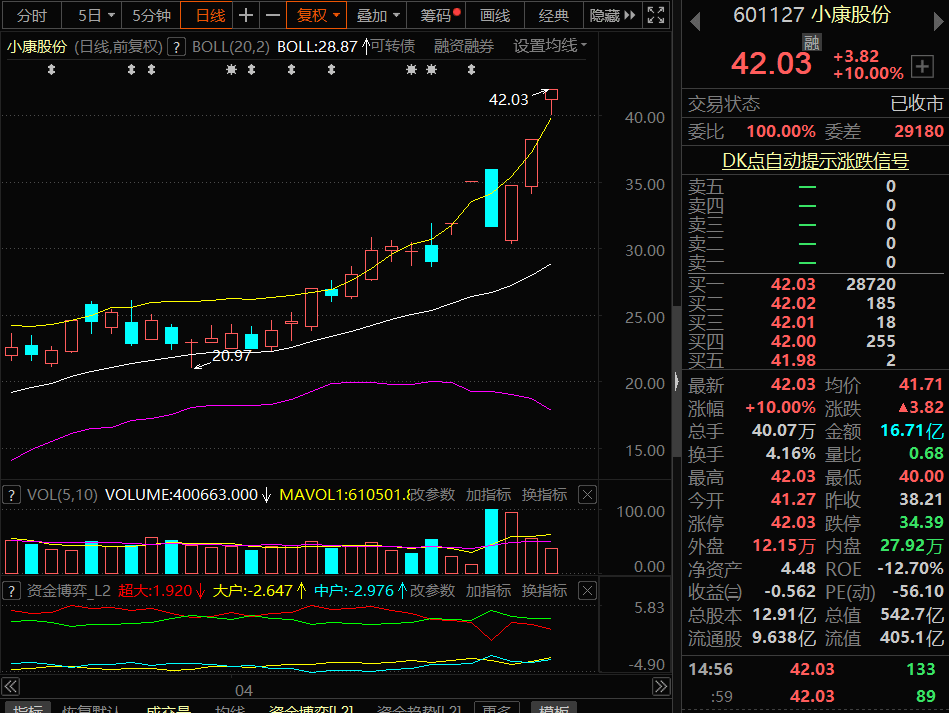This screenshot has height=713, width=949.
Task: Open the 更多 indicators button at bottom
Action: click(x=496, y=708)
